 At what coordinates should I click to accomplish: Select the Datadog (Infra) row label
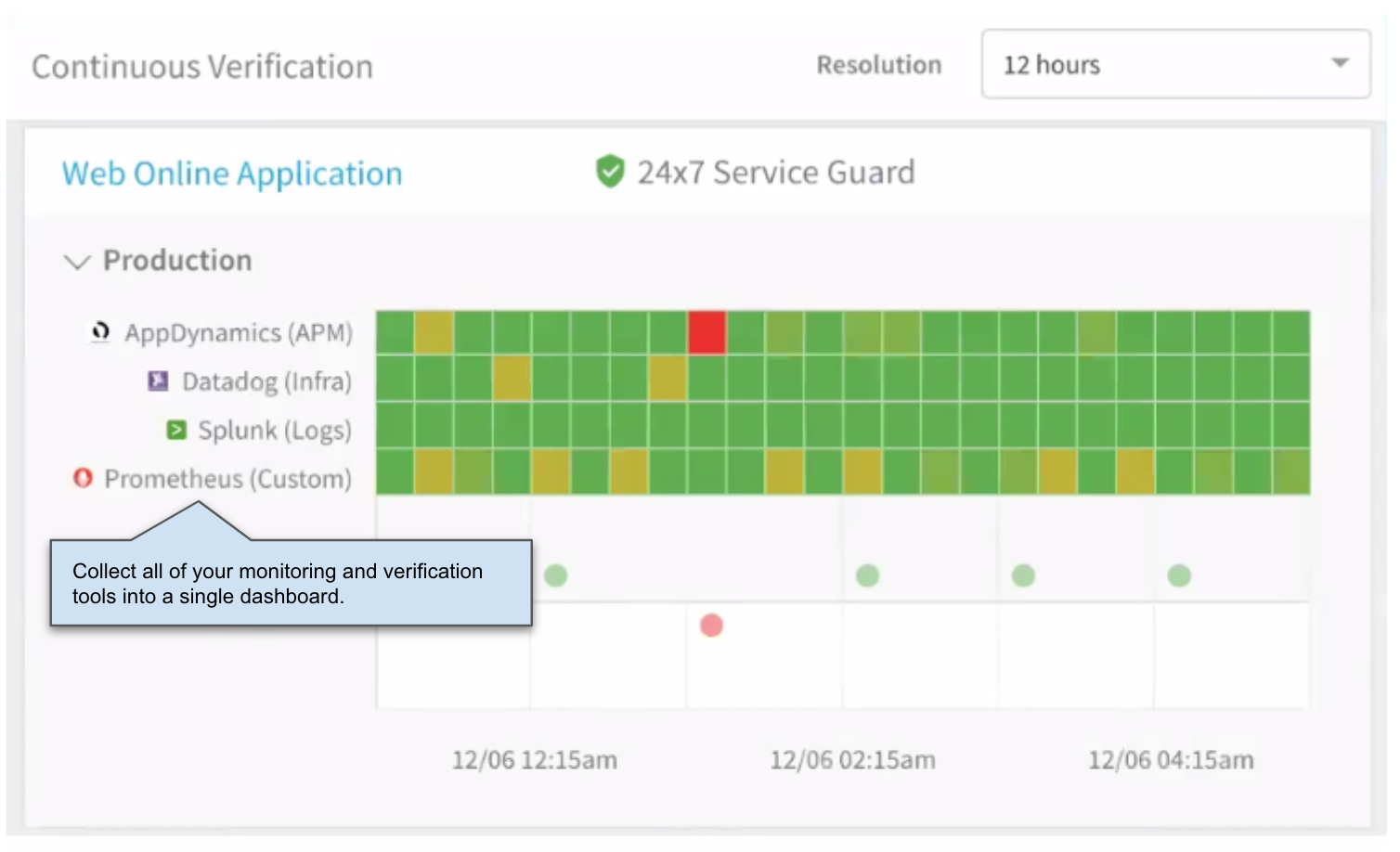(266, 381)
